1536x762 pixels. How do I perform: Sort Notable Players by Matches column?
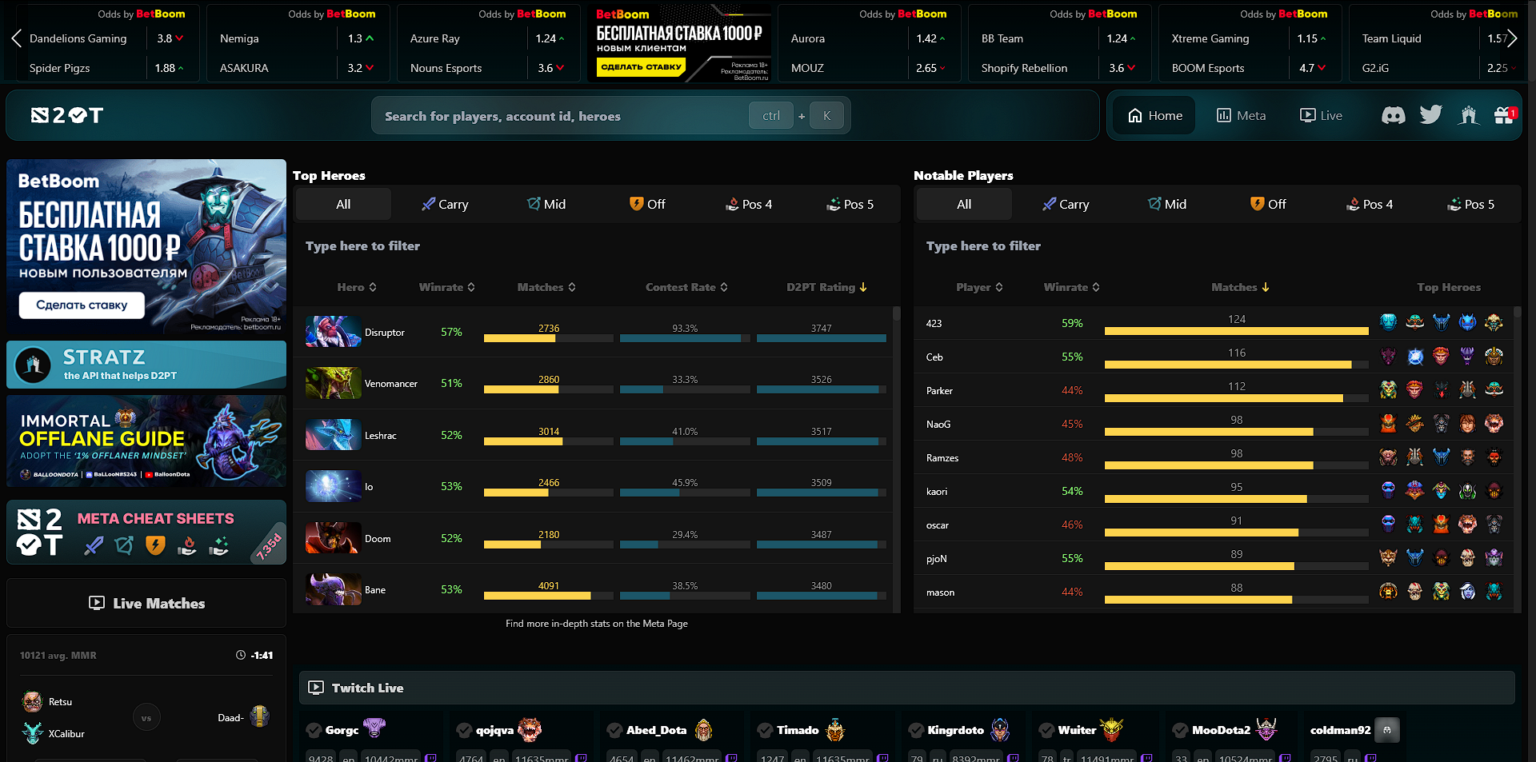(1240, 287)
